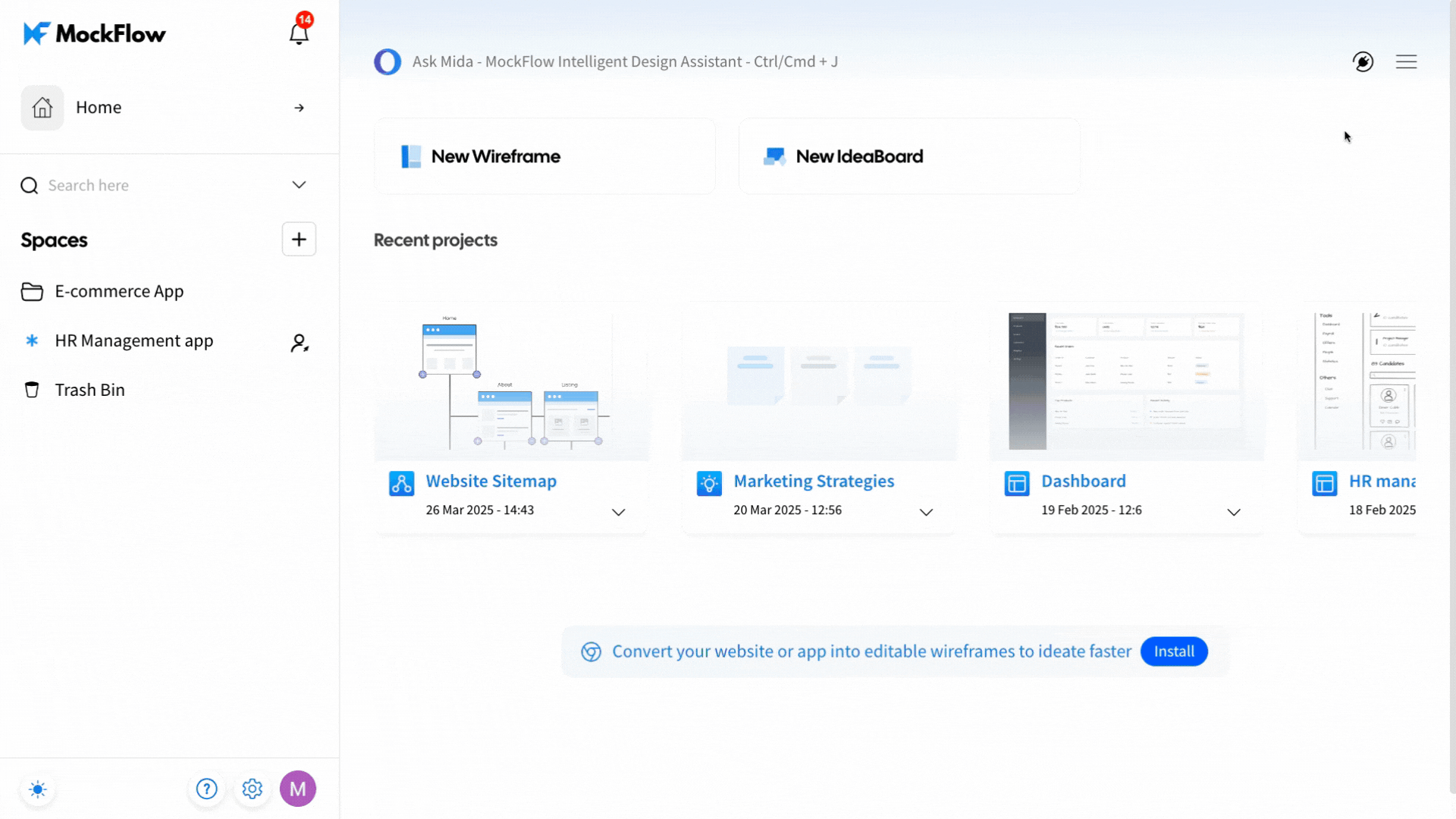Toggle the light/dark theme sun icon

(x=38, y=789)
